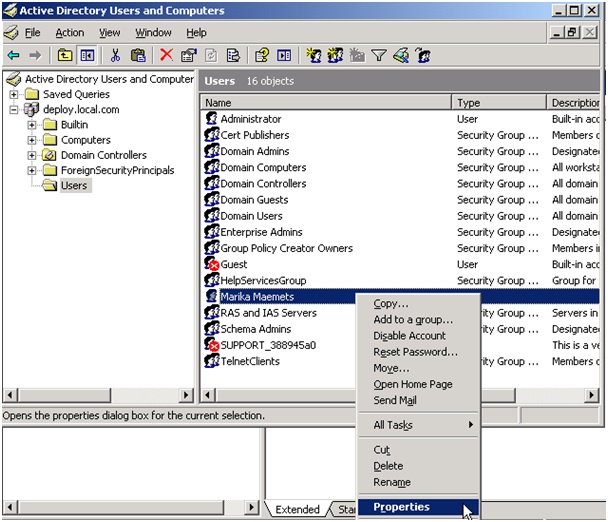Click the Back arrow toolbar button
The width and height of the screenshot is (608, 522).
coord(13,55)
